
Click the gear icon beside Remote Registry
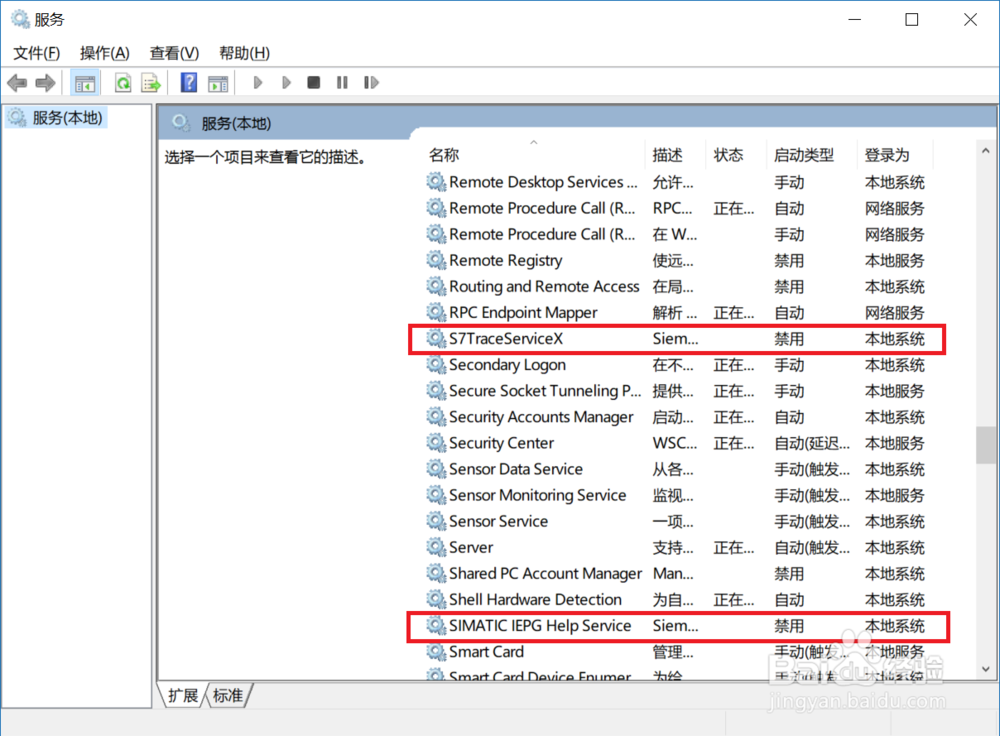436,260
